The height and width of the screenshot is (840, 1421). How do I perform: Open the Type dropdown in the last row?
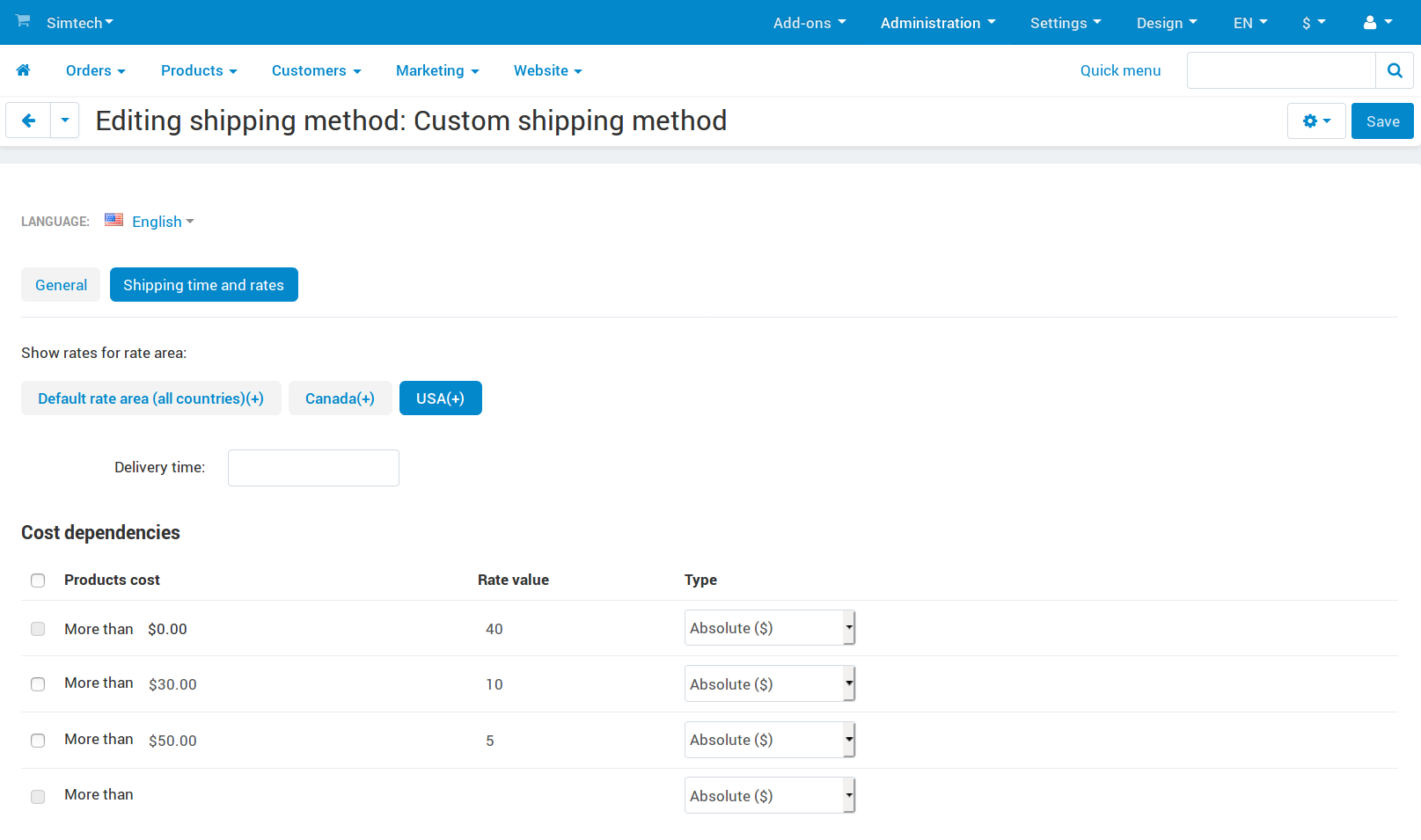[x=770, y=795]
